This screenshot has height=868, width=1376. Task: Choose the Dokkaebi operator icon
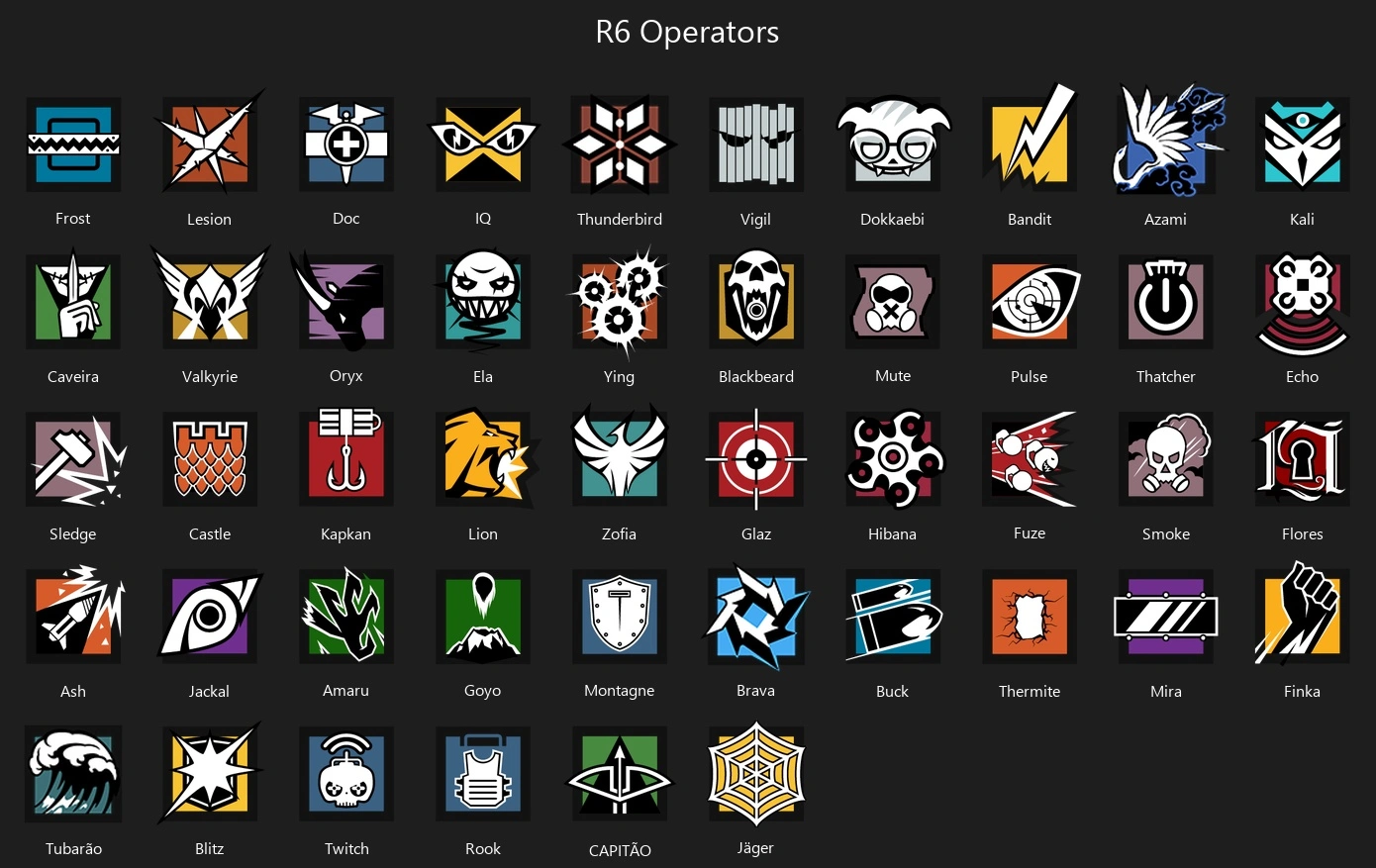pos(893,145)
